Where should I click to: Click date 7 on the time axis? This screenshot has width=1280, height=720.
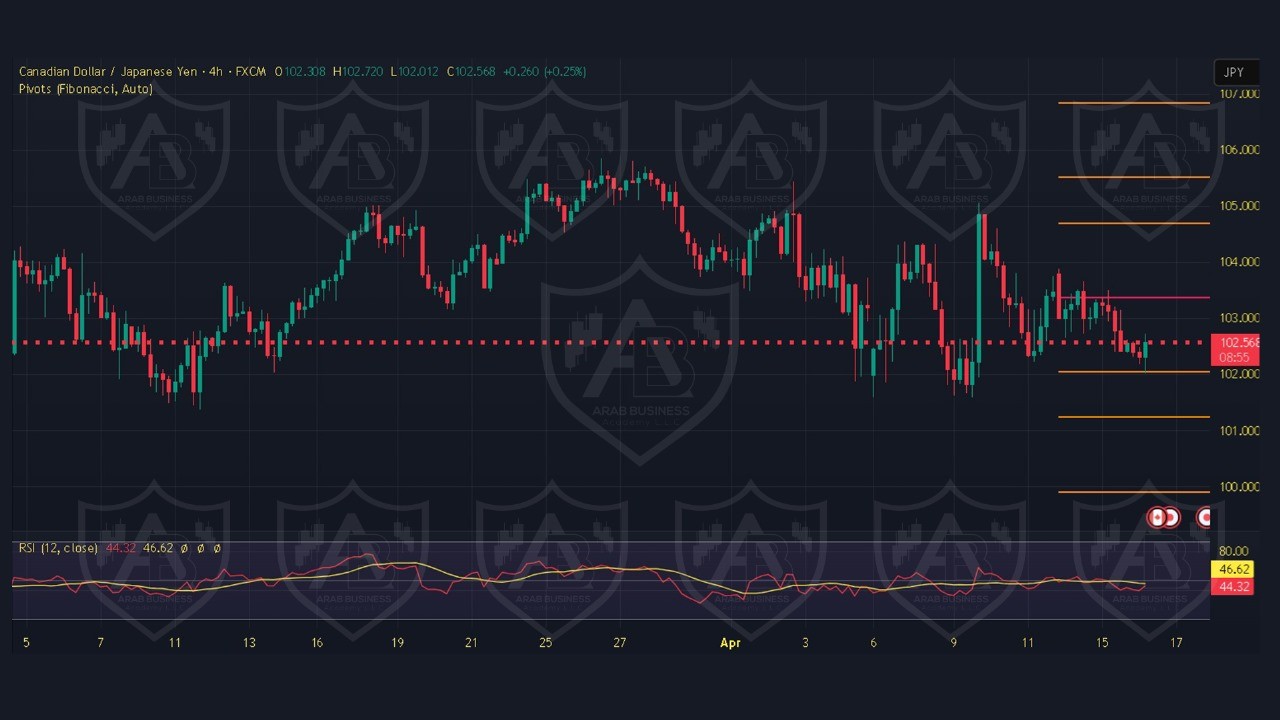[x=100, y=643]
